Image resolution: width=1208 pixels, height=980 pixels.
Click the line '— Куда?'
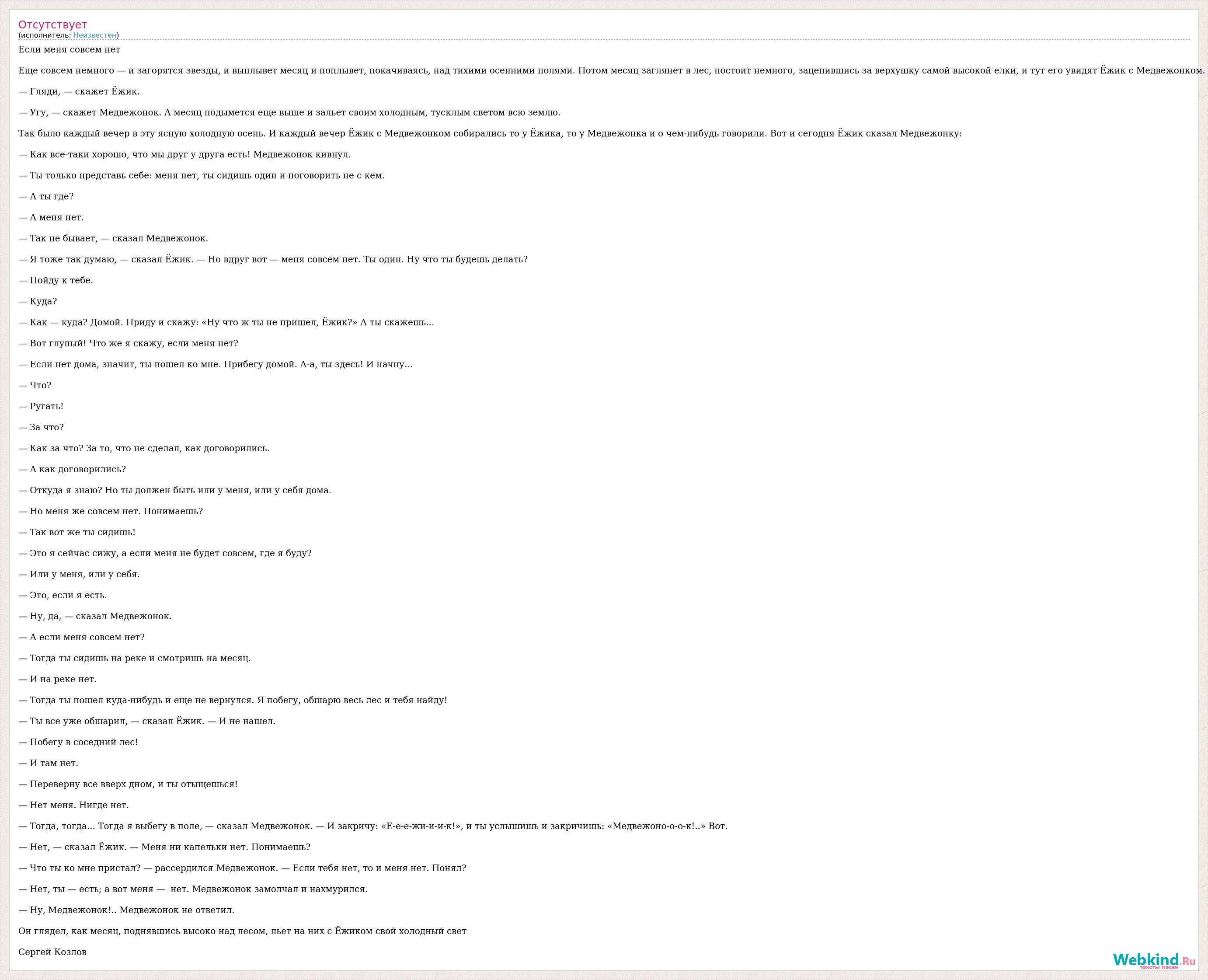point(38,301)
